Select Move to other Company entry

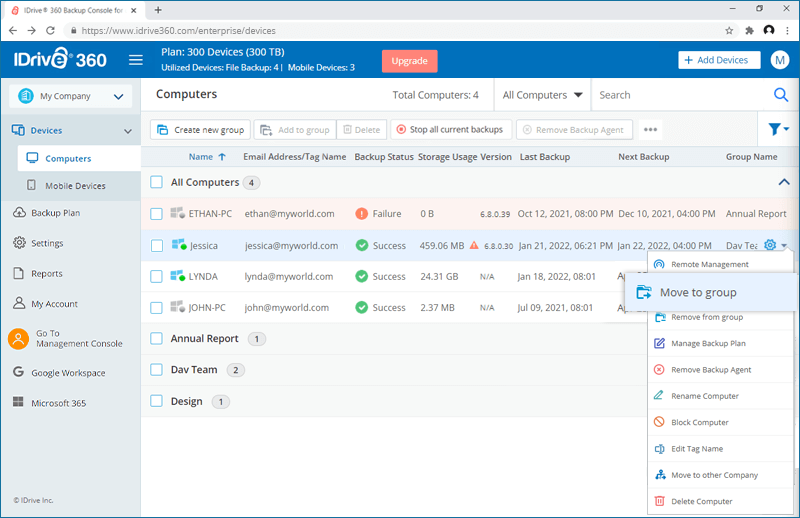720,475
